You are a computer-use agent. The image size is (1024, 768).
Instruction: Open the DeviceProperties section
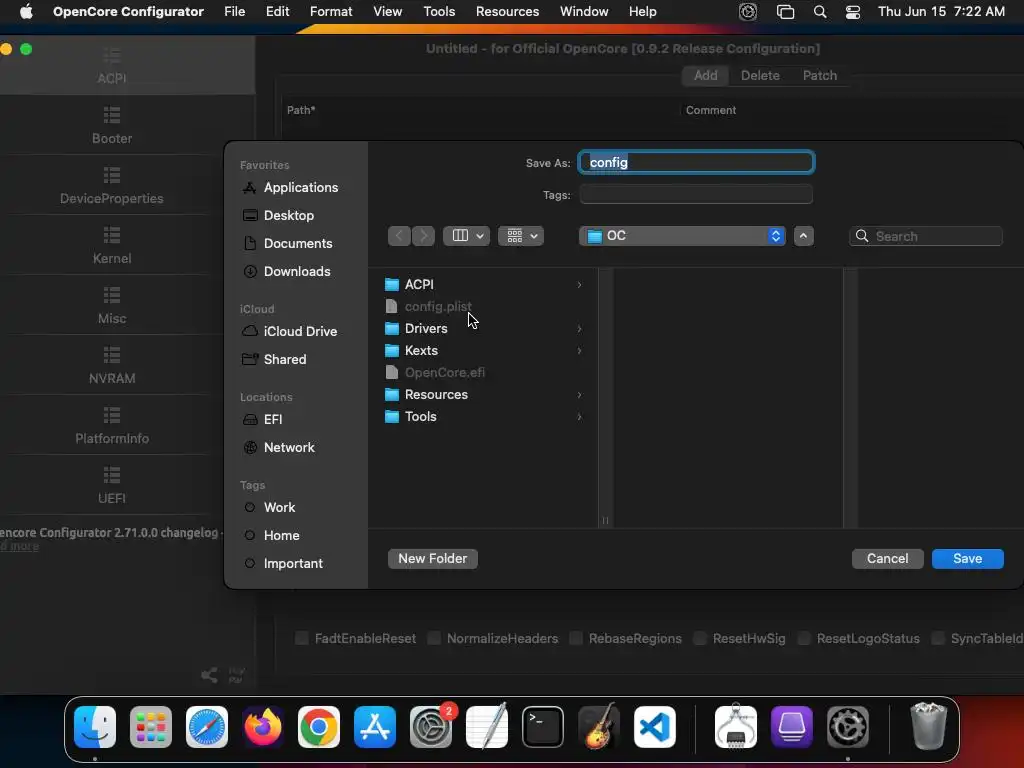(x=112, y=185)
